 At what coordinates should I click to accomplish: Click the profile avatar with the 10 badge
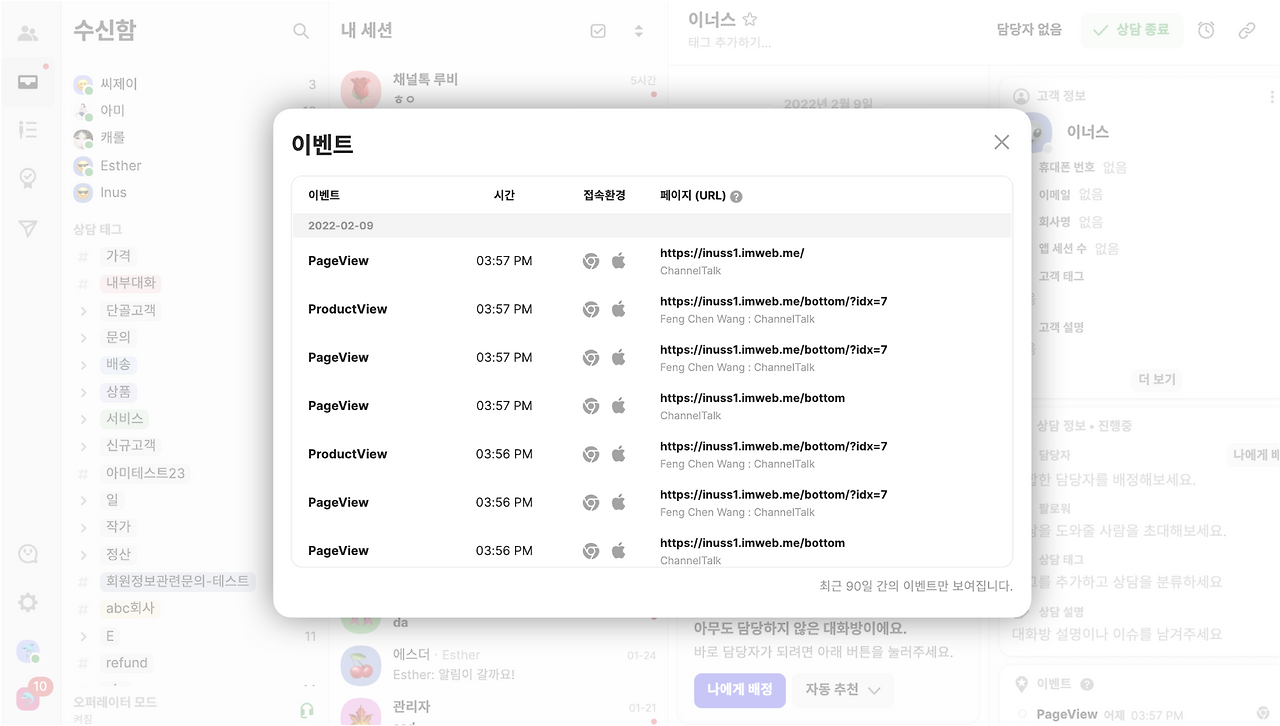click(x=28, y=698)
